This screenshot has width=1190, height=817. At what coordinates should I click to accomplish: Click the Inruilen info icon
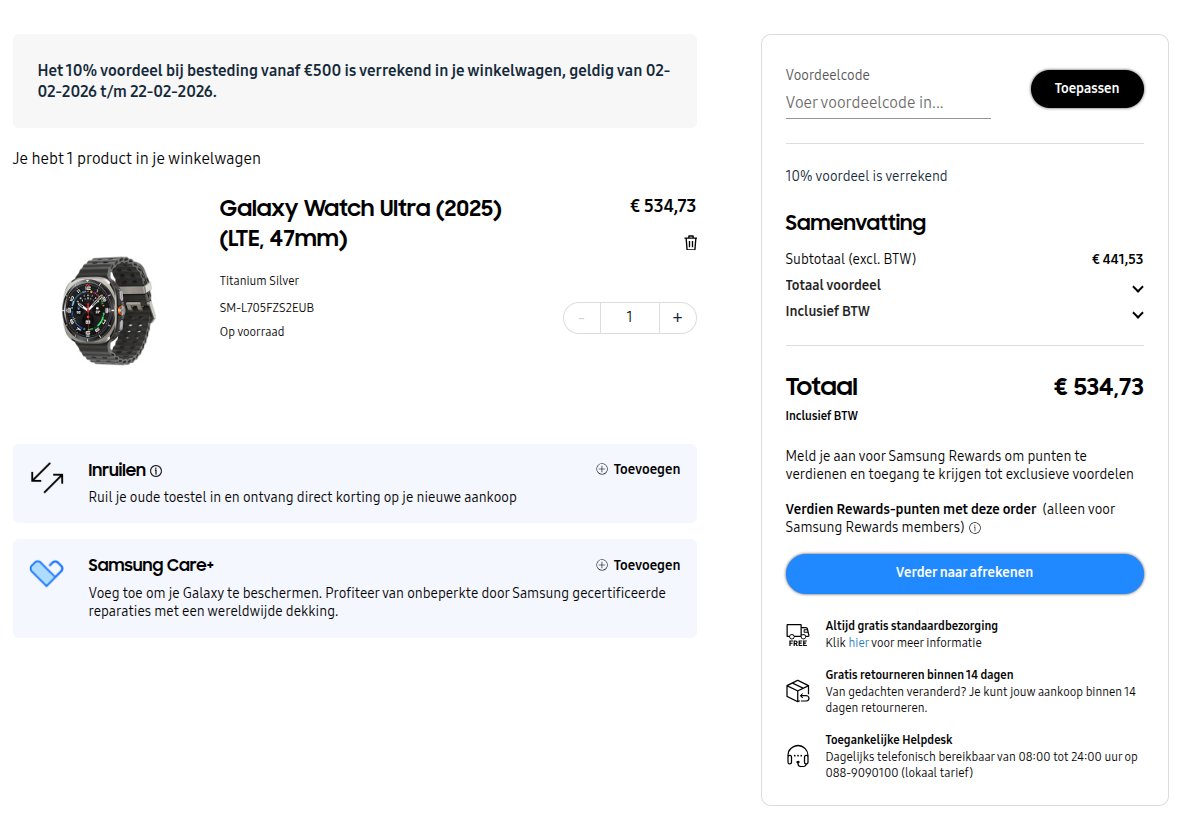pos(156,471)
